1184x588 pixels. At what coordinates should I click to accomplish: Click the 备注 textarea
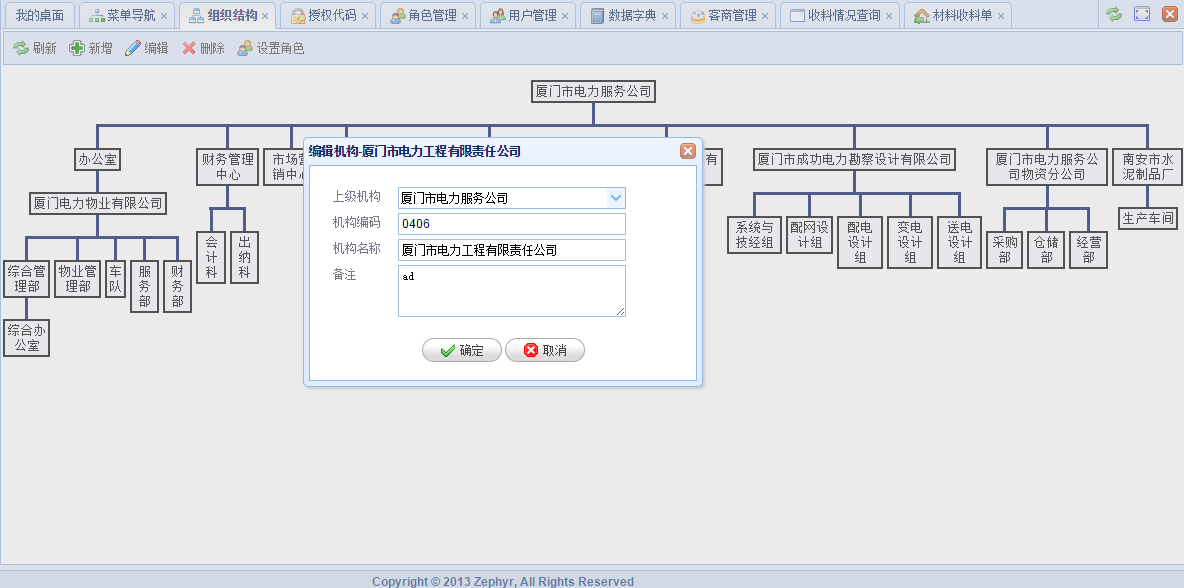pyautogui.click(x=512, y=291)
